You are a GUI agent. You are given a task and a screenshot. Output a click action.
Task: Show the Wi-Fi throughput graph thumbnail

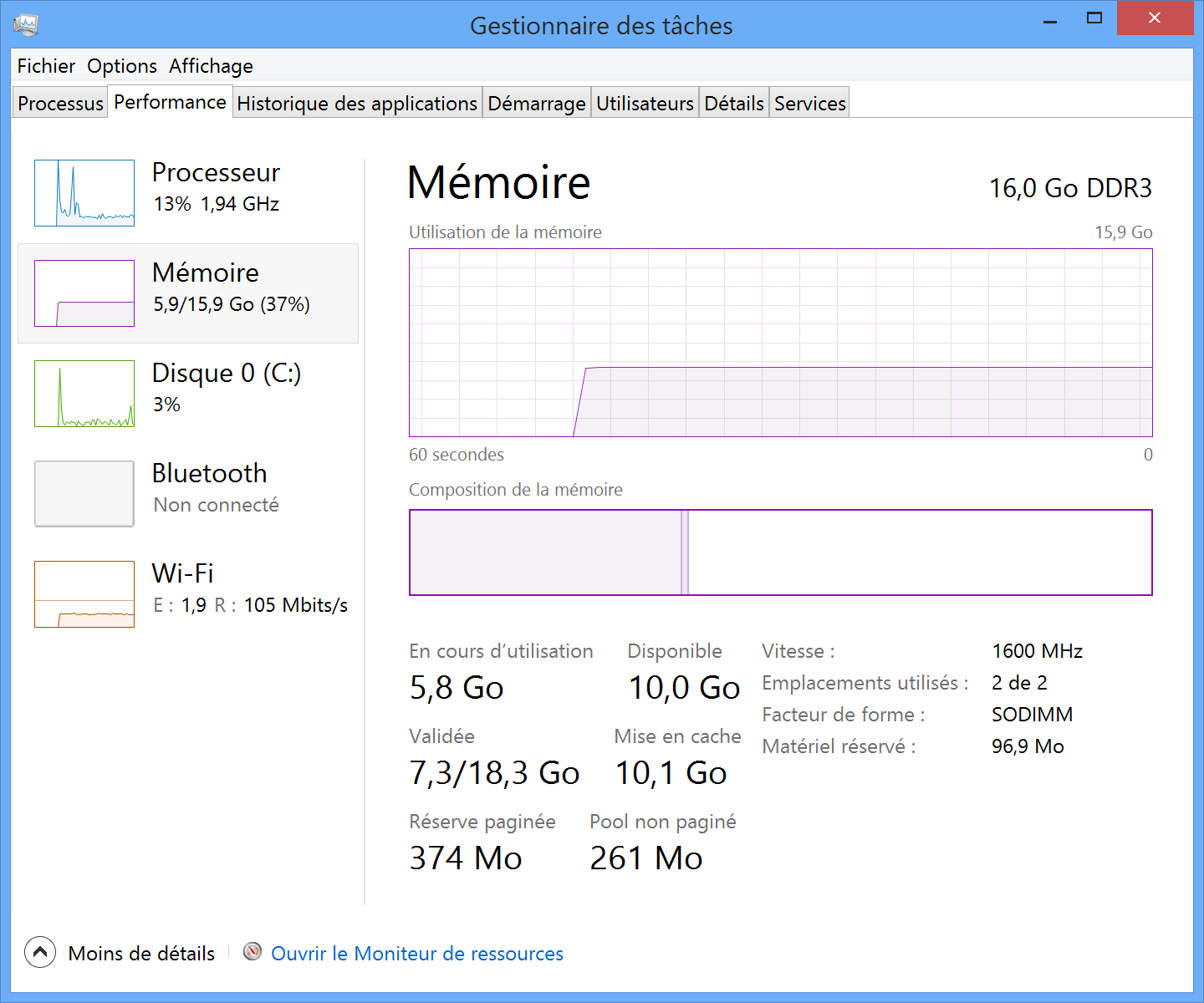pos(84,594)
